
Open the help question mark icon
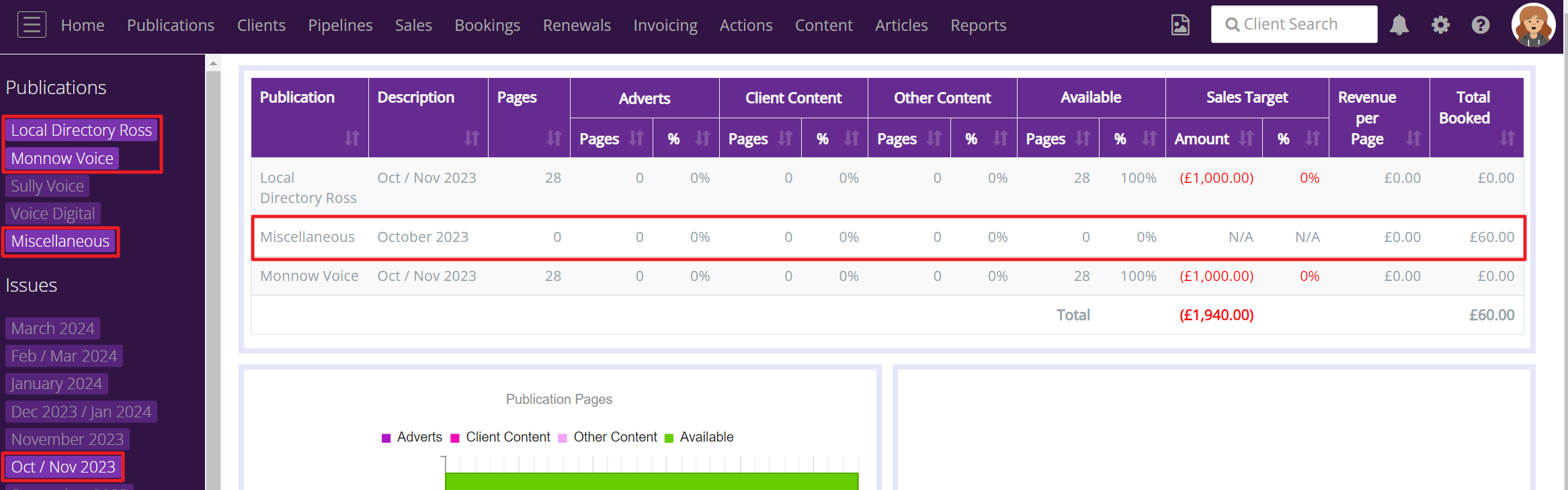tap(1481, 25)
